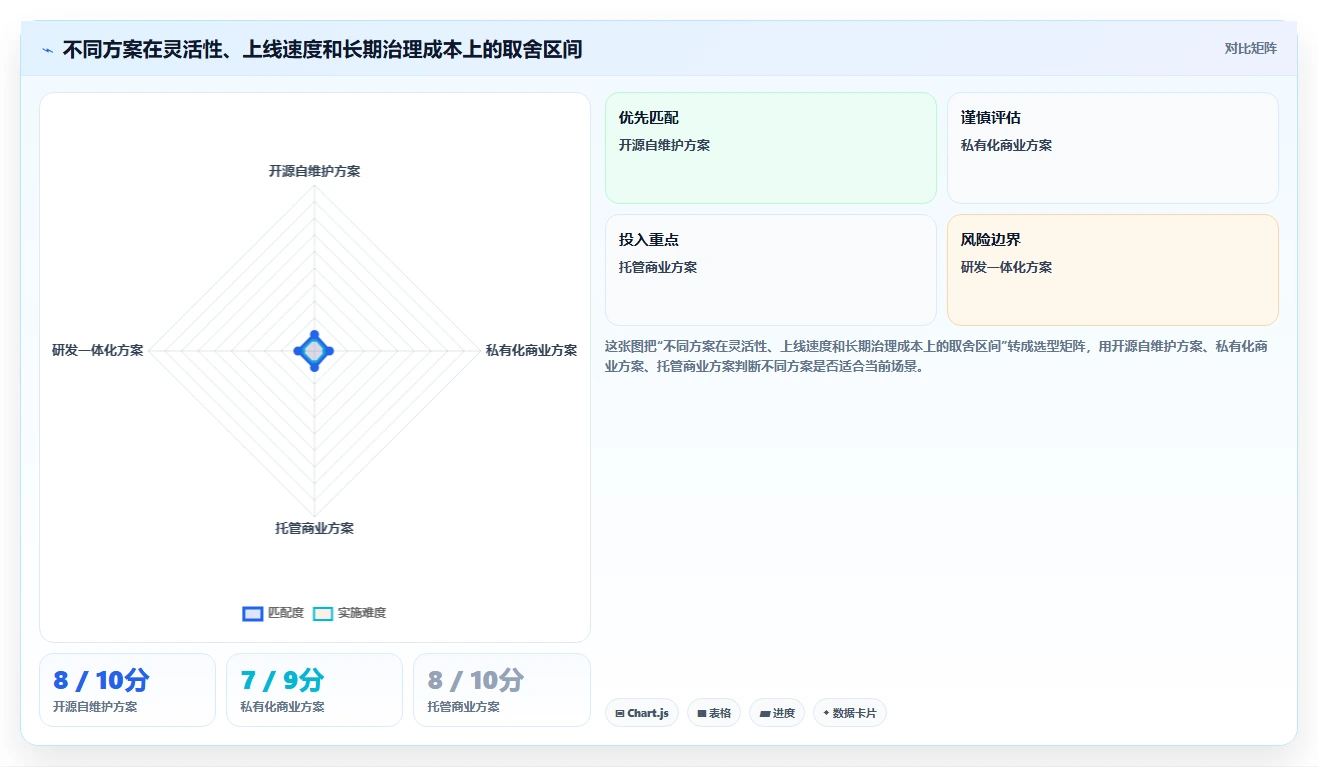Open the 风险边界 card
This screenshot has height=767, width=1318.
(1113, 270)
